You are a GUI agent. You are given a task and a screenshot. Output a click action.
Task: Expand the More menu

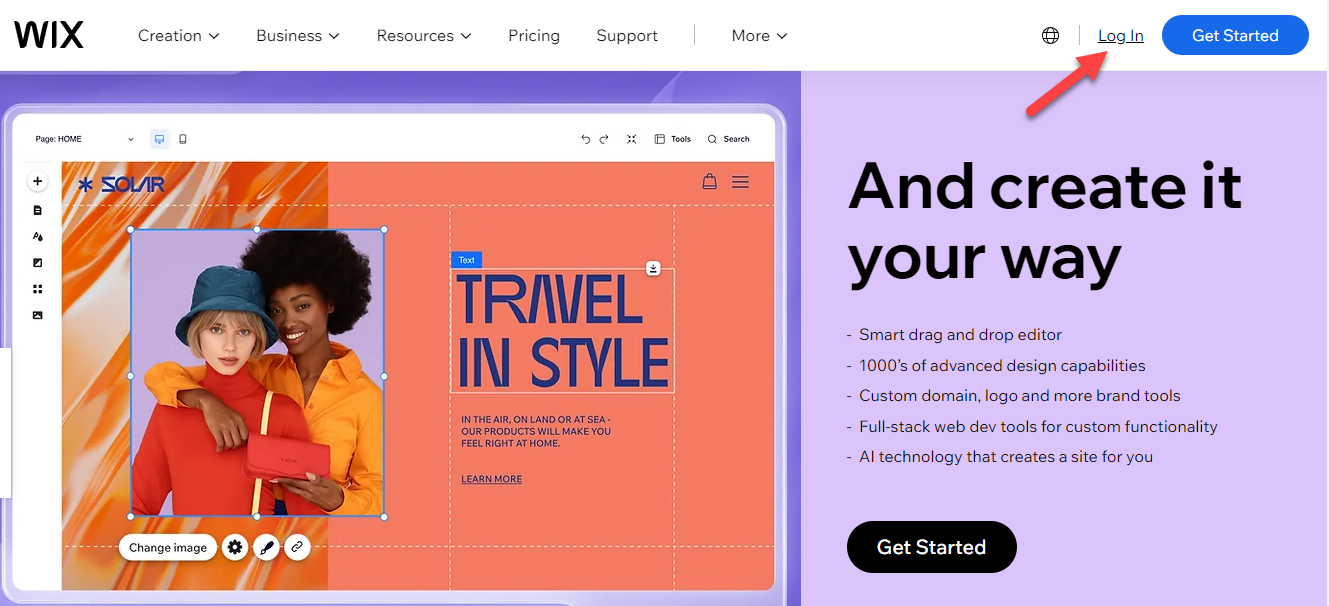pyautogui.click(x=759, y=35)
